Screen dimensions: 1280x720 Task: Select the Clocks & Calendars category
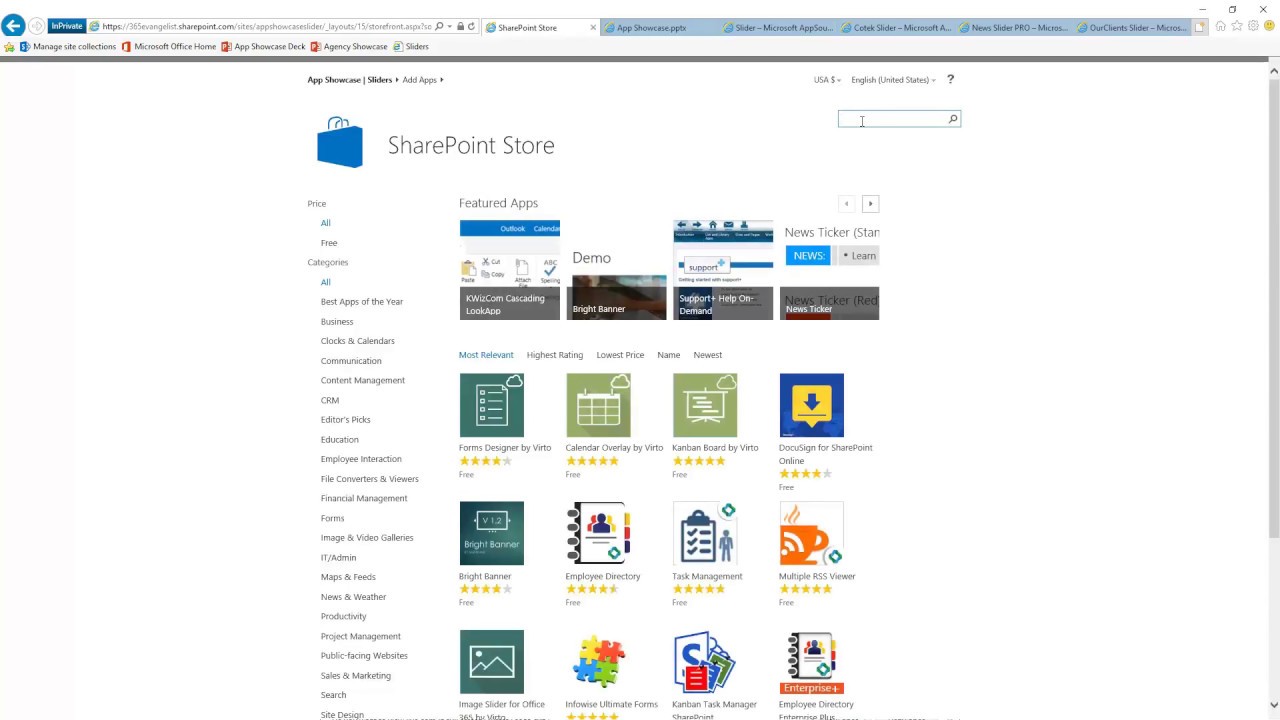pyautogui.click(x=358, y=341)
